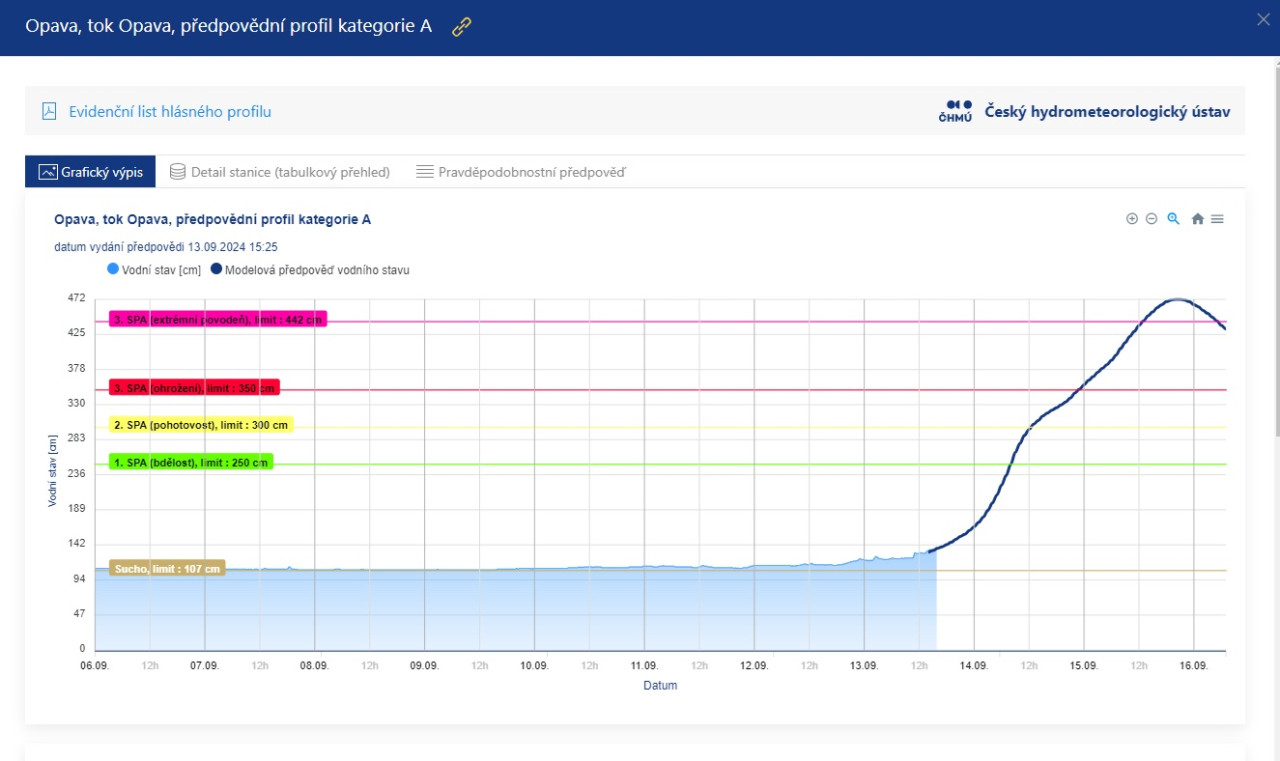1280x761 pixels.
Task: Click the 1. SPA (bdělost) limit 250 cm label
Action: coord(191,463)
